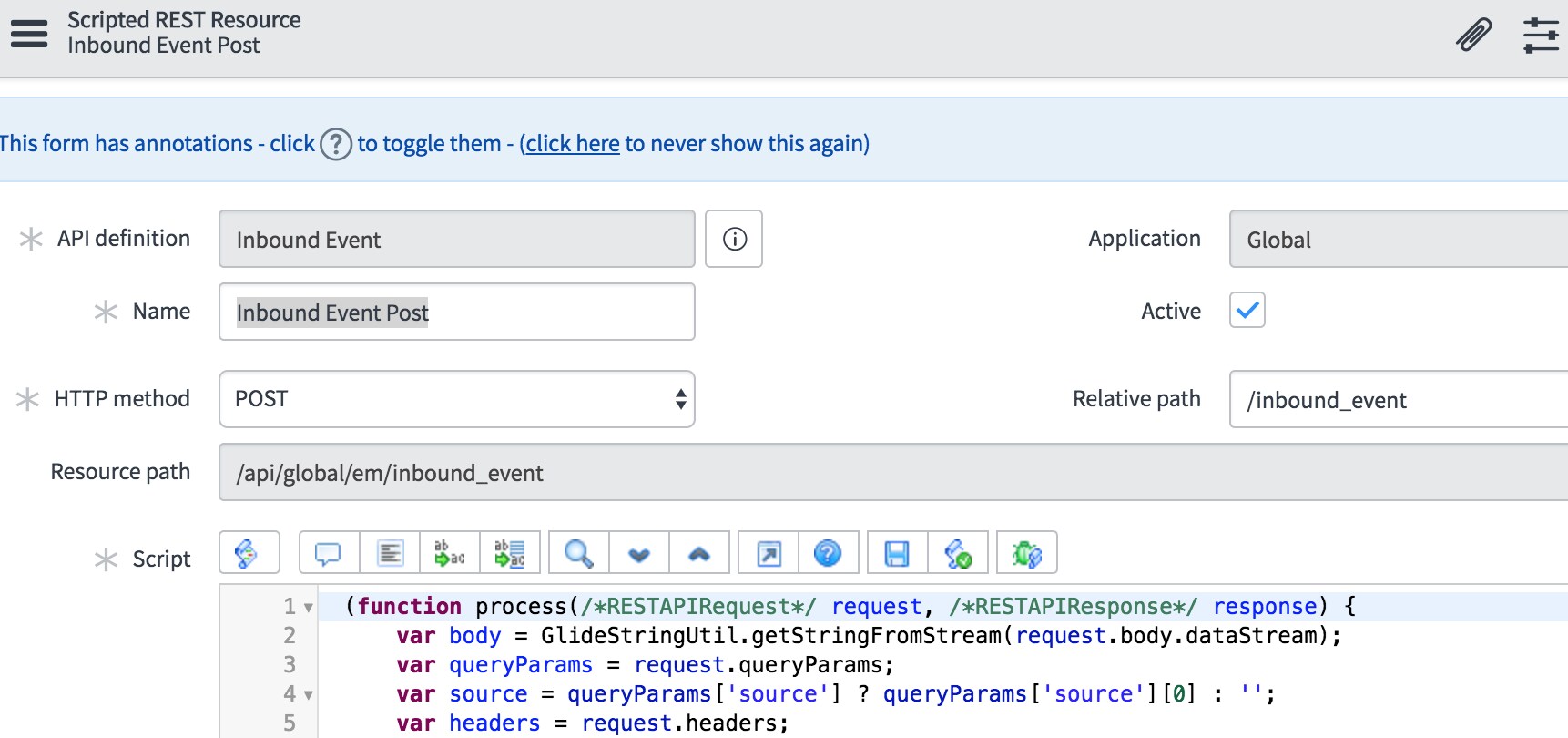Image resolution: width=1568 pixels, height=738 pixels.
Task: Click into the Name field Inbound Event Post
Action: click(457, 312)
